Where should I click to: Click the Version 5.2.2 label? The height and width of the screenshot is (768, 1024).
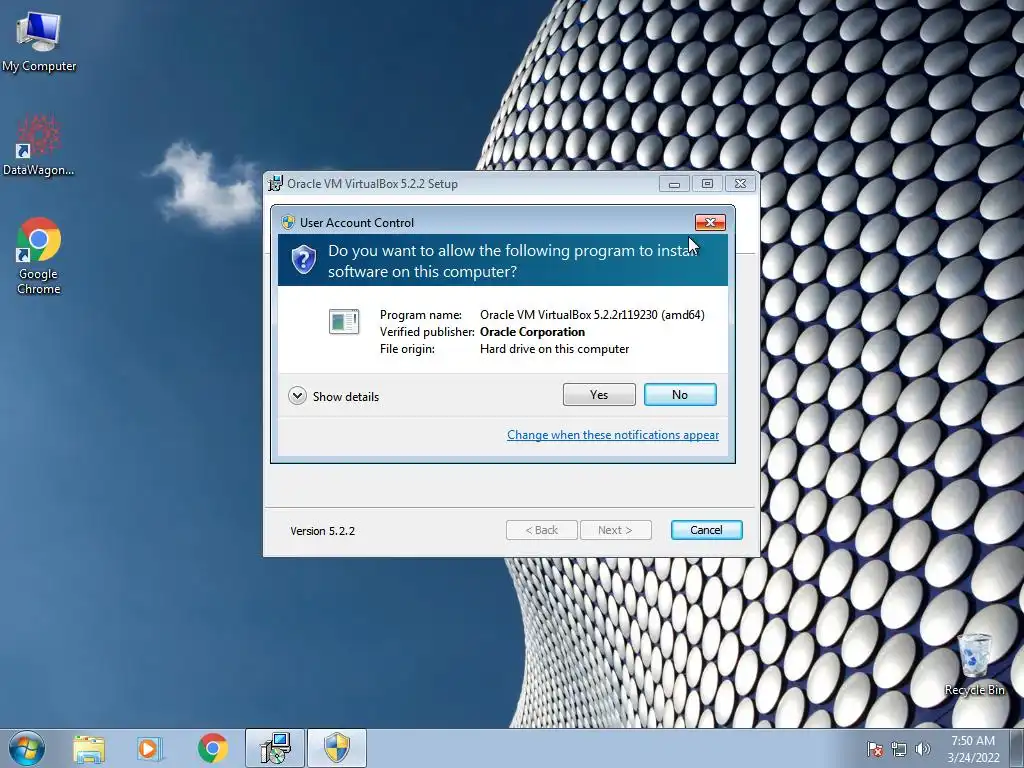[x=323, y=531]
